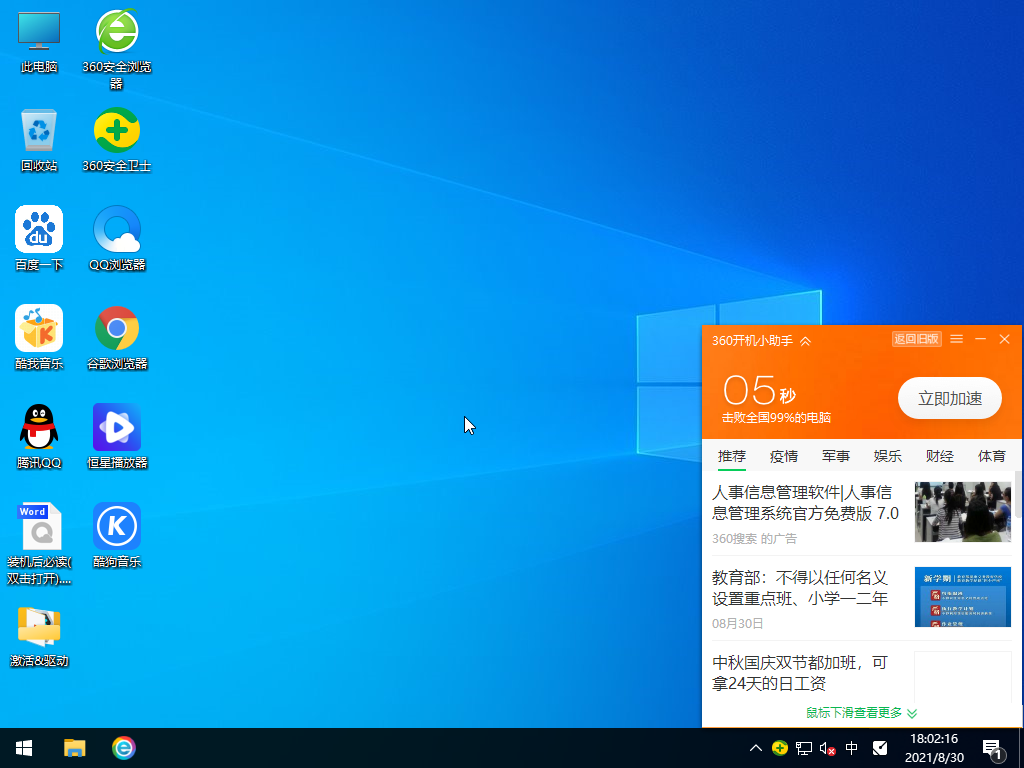Launch the 恒星播放器 video player
The image size is (1024, 768).
point(117,425)
